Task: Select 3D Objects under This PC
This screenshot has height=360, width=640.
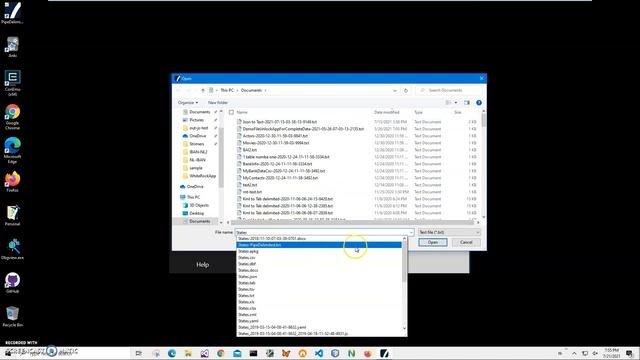Action: pos(199,205)
